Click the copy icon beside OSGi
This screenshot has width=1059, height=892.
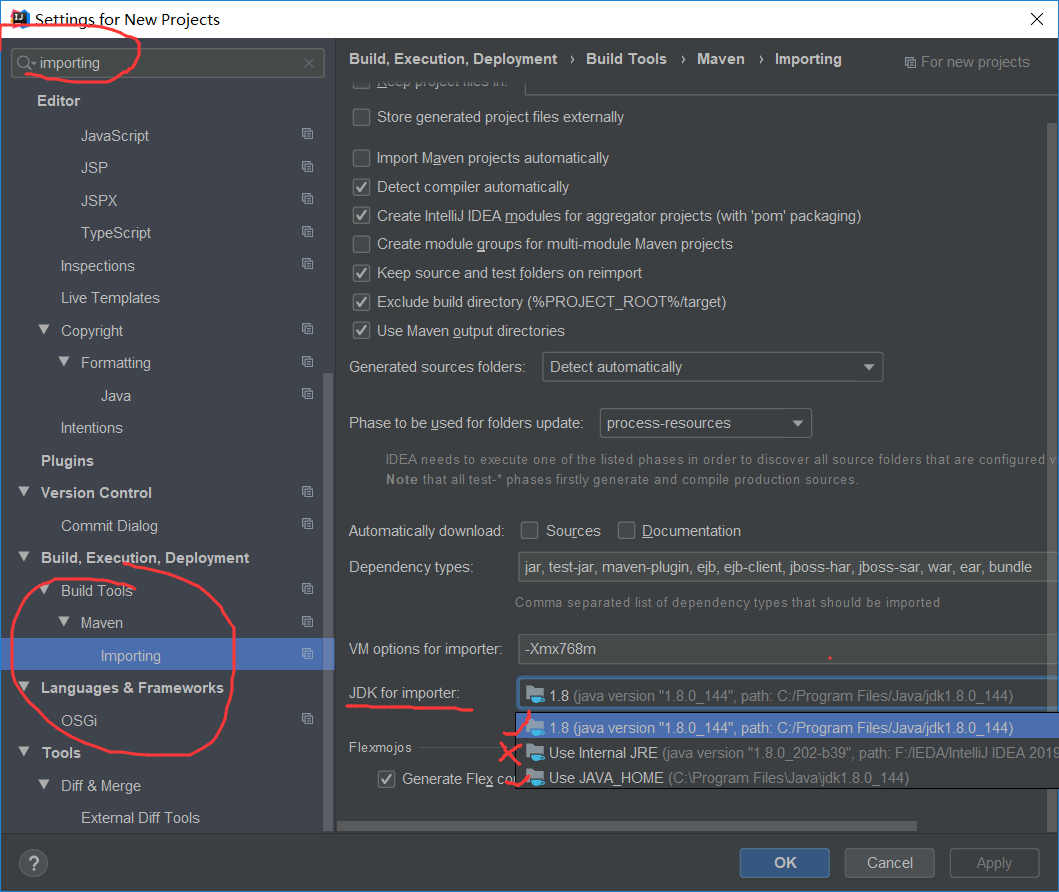click(x=307, y=718)
